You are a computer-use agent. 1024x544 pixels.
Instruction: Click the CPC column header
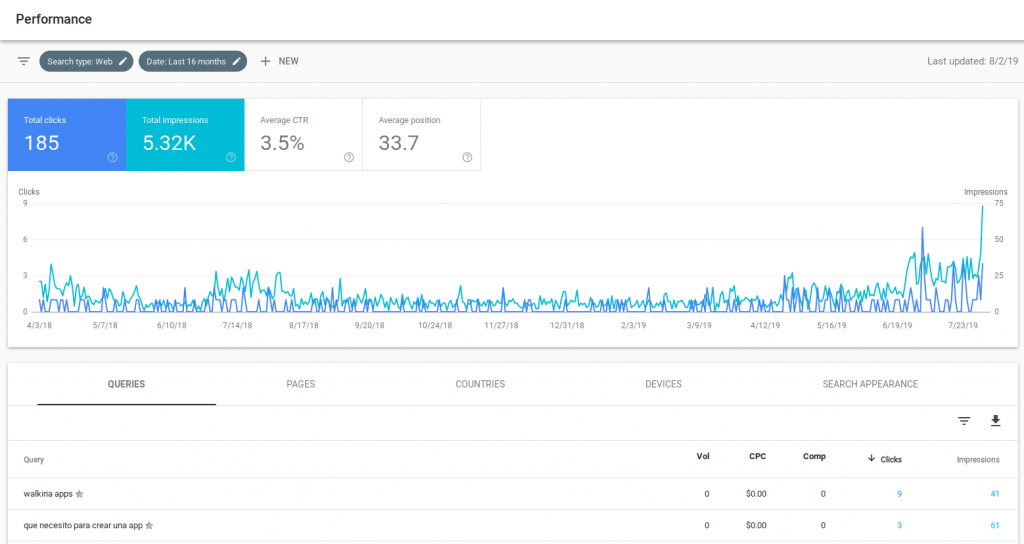[x=758, y=456]
